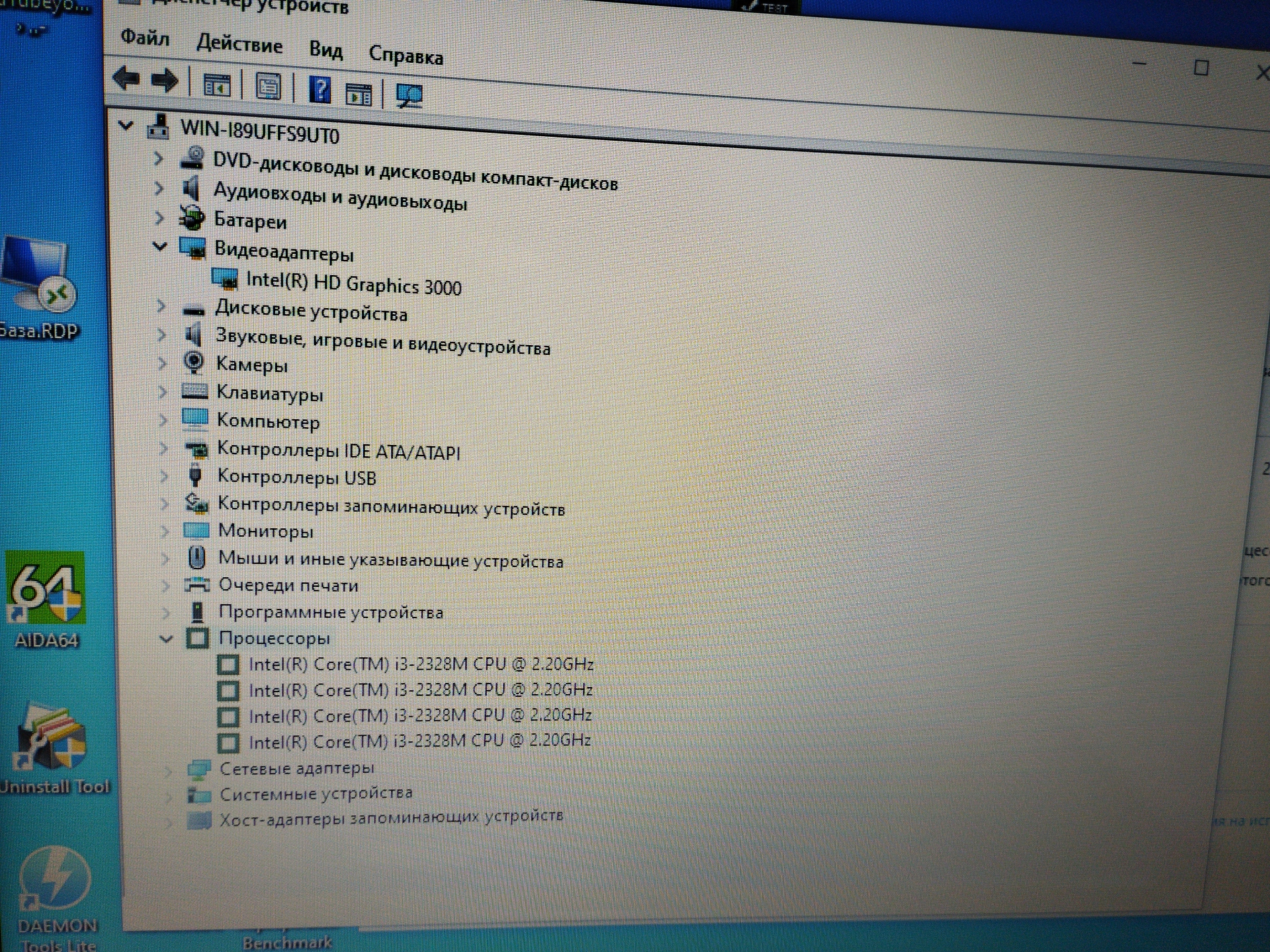1270x952 pixels.
Task: Expand the Аудиовходы и аудиовыходы category
Action: pyautogui.click(x=158, y=188)
